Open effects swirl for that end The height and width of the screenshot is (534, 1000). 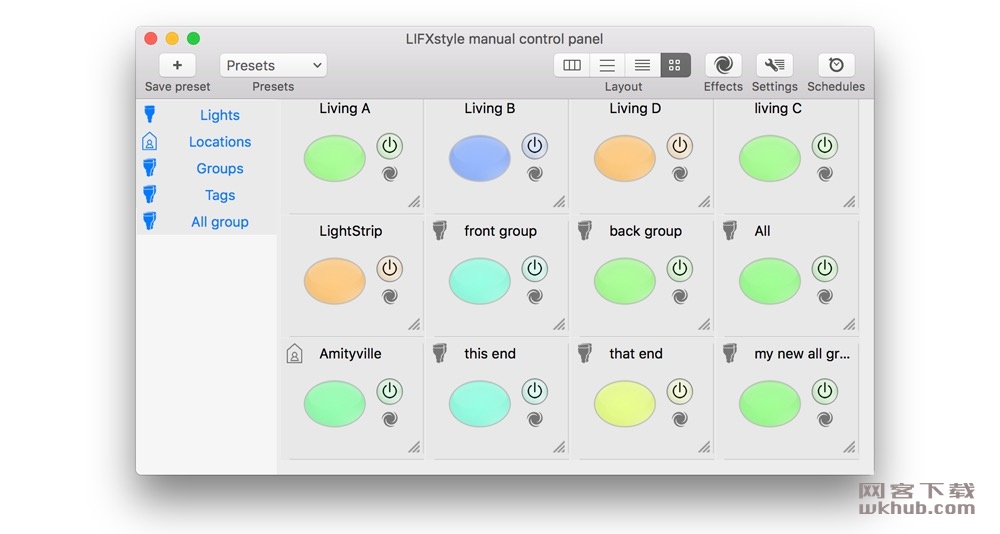(680, 419)
